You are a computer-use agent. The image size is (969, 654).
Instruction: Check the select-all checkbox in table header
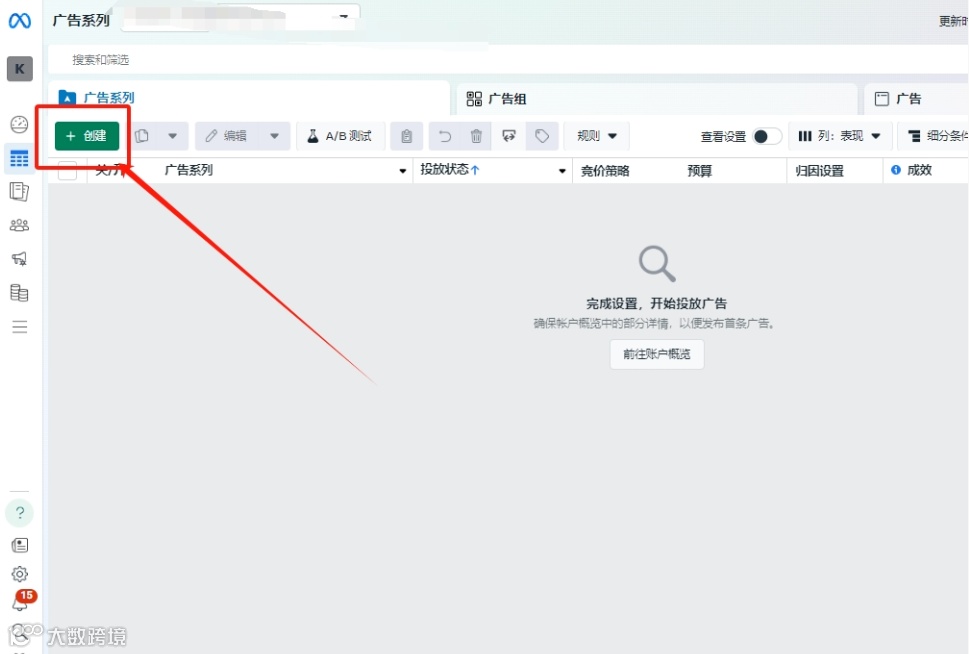click(67, 170)
